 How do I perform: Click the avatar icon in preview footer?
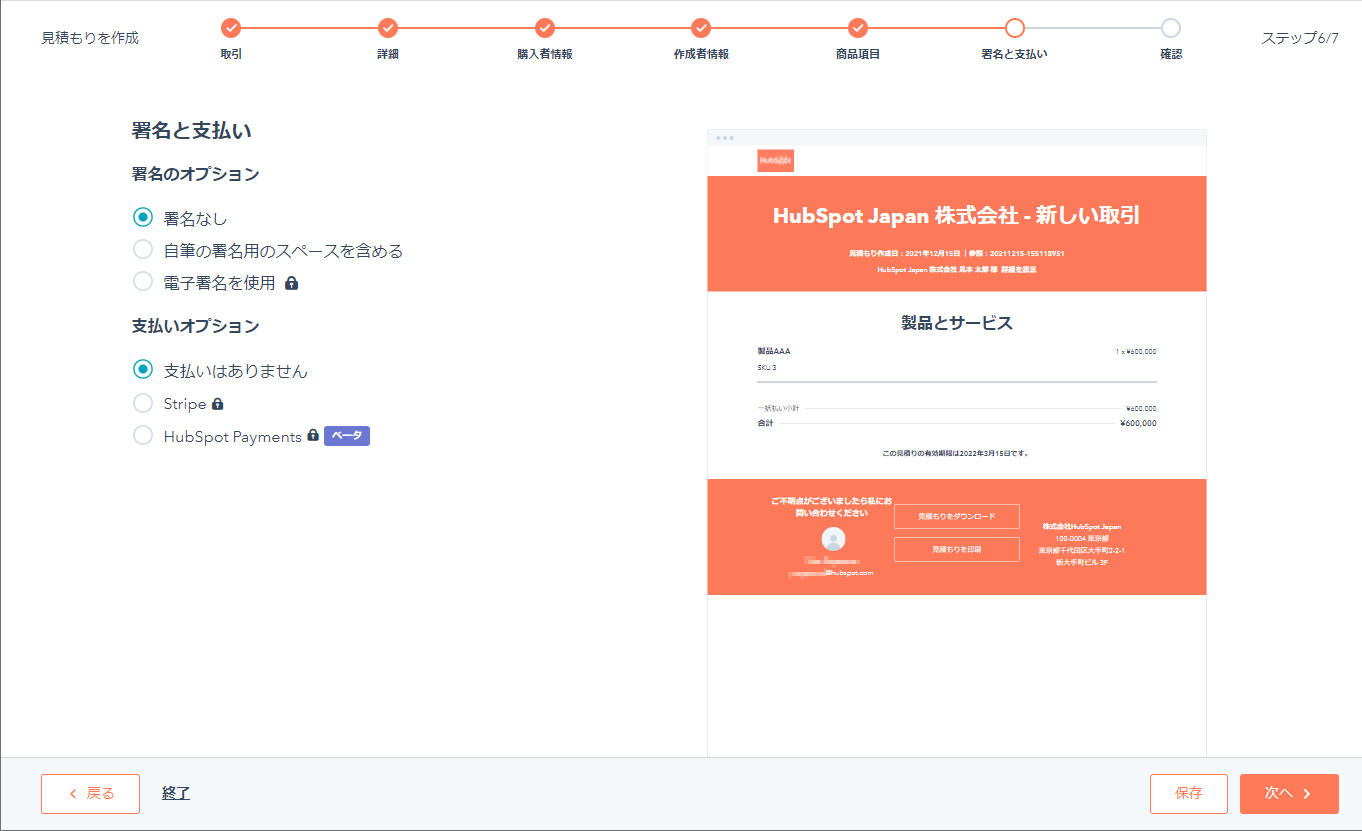pos(833,540)
